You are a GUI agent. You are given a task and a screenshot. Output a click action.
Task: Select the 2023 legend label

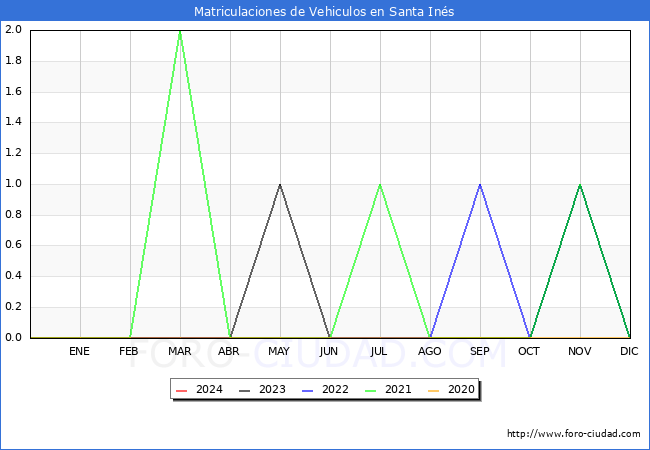(x=272, y=390)
